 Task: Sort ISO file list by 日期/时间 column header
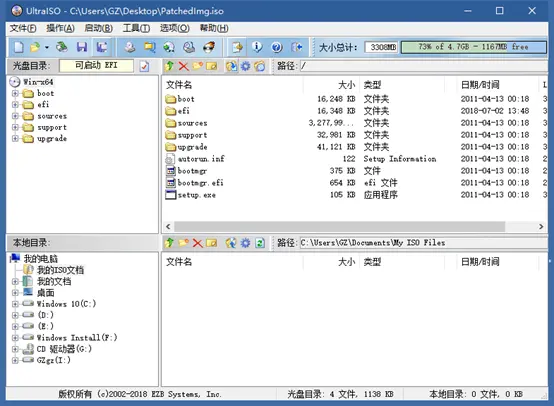click(x=480, y=85)
